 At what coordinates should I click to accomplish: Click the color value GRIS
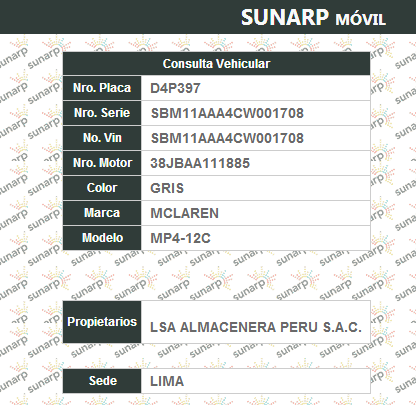click(167, 188)
